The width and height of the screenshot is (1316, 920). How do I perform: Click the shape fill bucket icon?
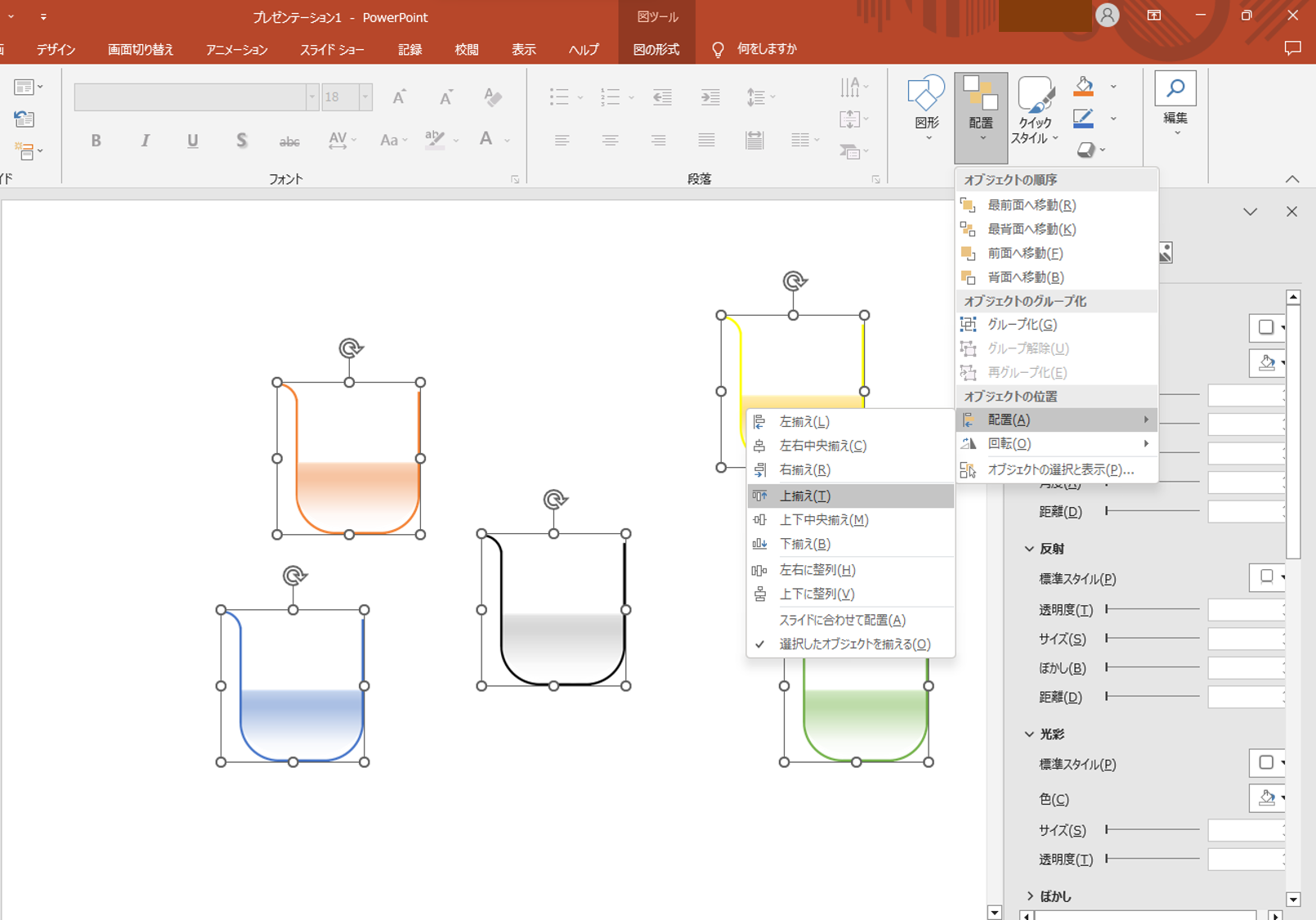pos(1084,86)
